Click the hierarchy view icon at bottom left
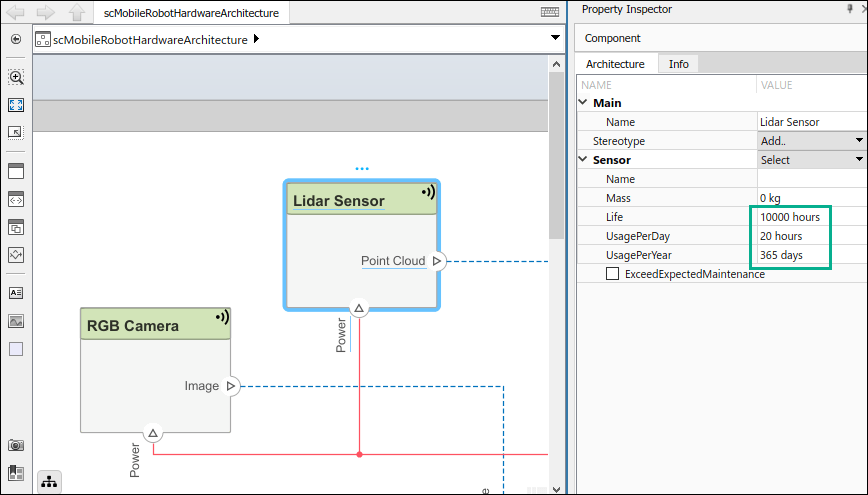The width and height of the screenshot is (868, 495). coord(49,481)
